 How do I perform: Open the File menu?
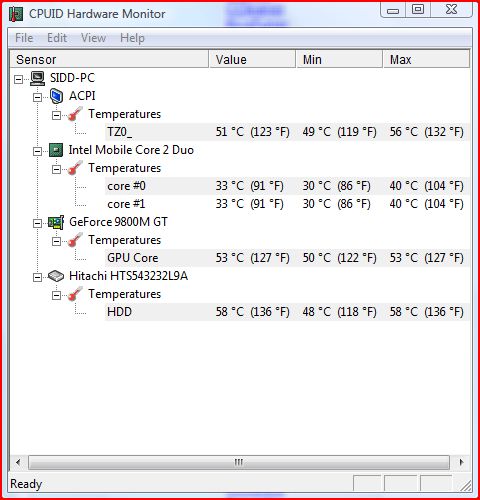point(24,38)
